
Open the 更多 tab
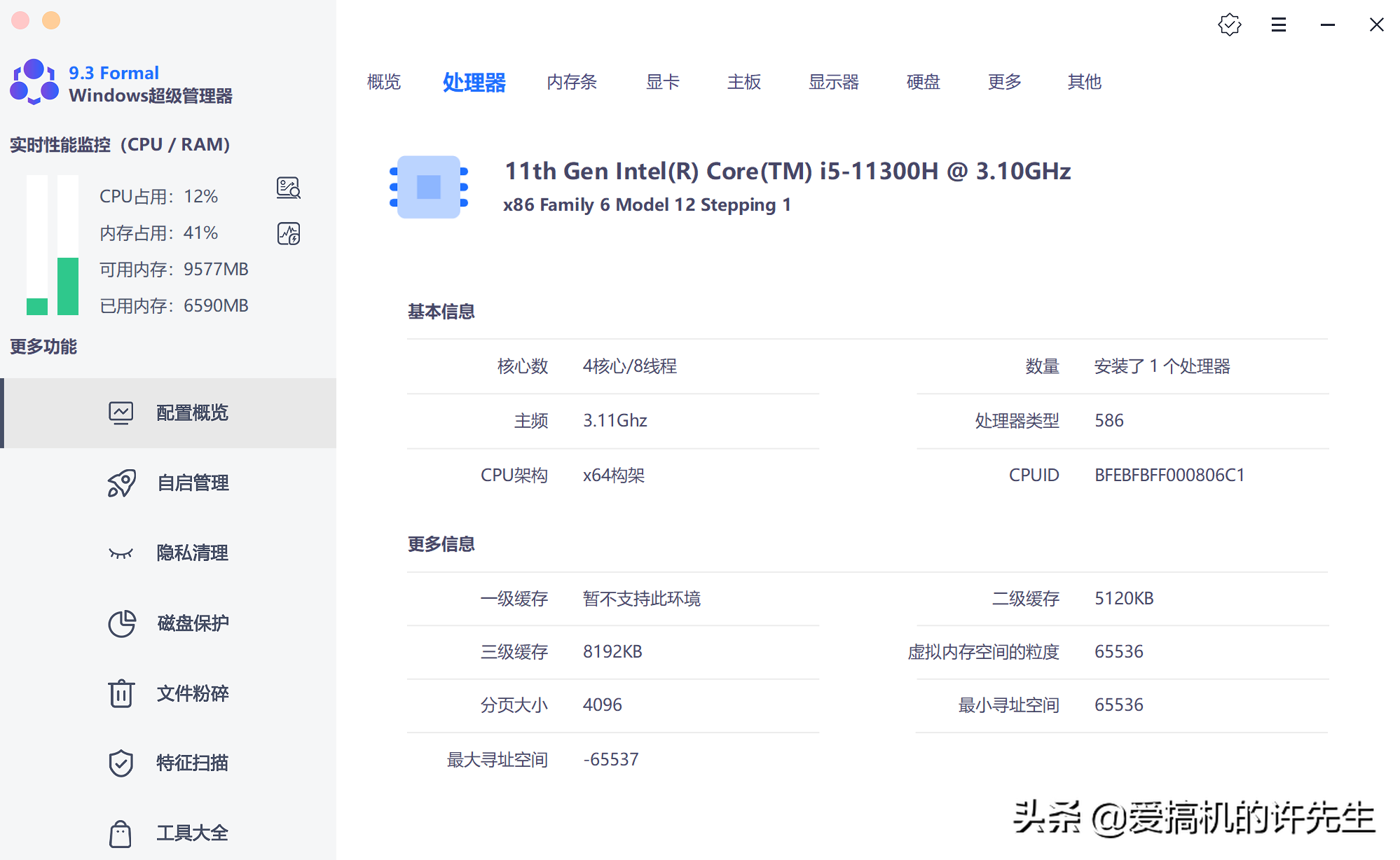tap(1004, 82)
